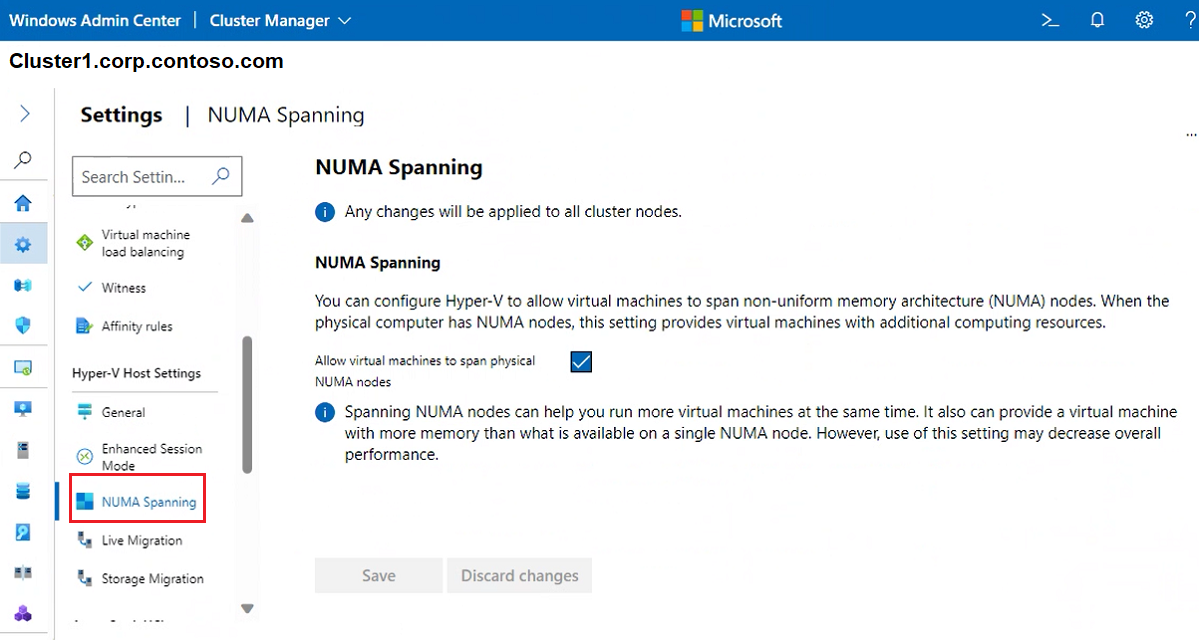Click the Discard changes button
The width and height of the screenshot is (1199, 640).
click(519, 575)
